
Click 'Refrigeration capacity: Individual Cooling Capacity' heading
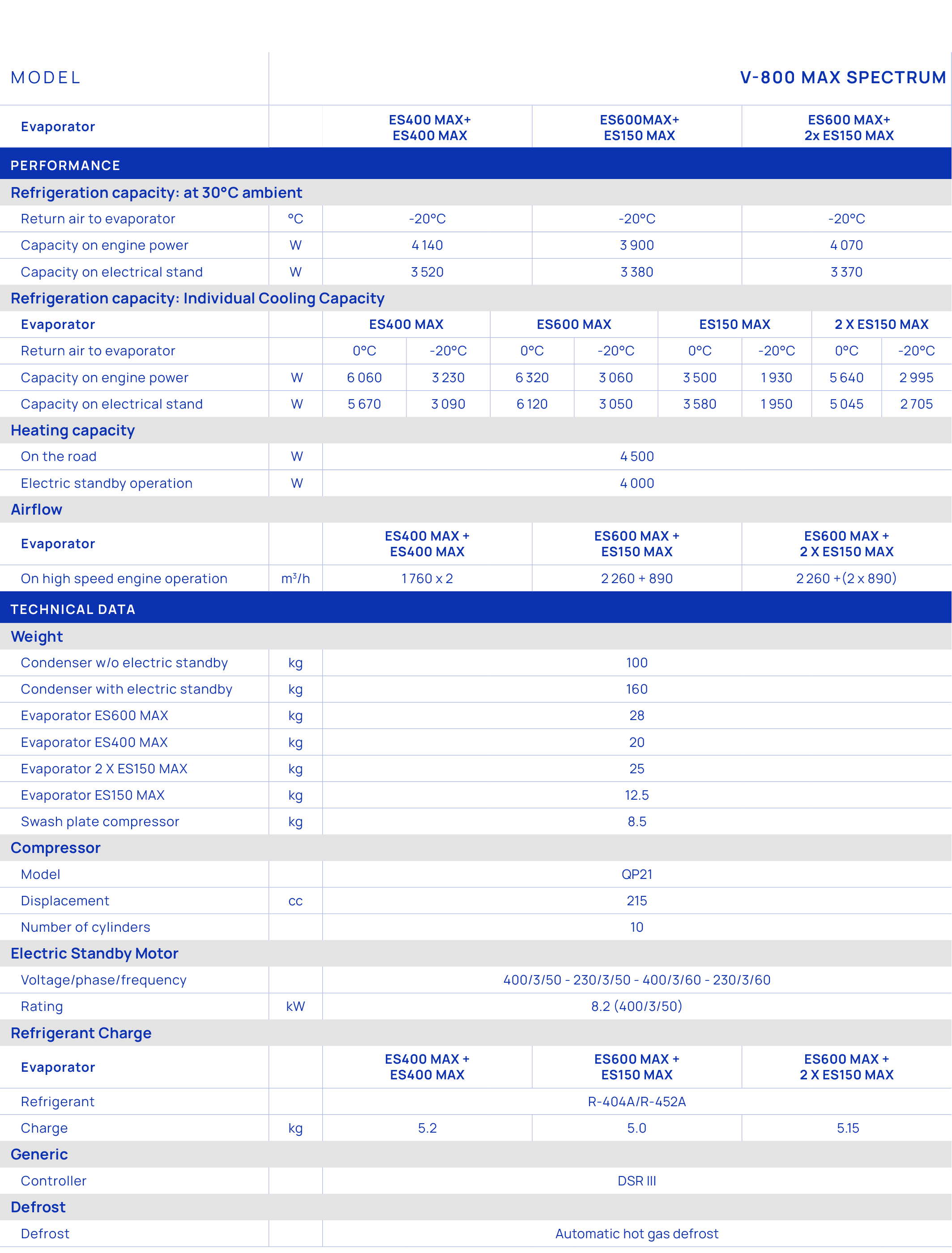pyautogui.click(x=198, y=298)
